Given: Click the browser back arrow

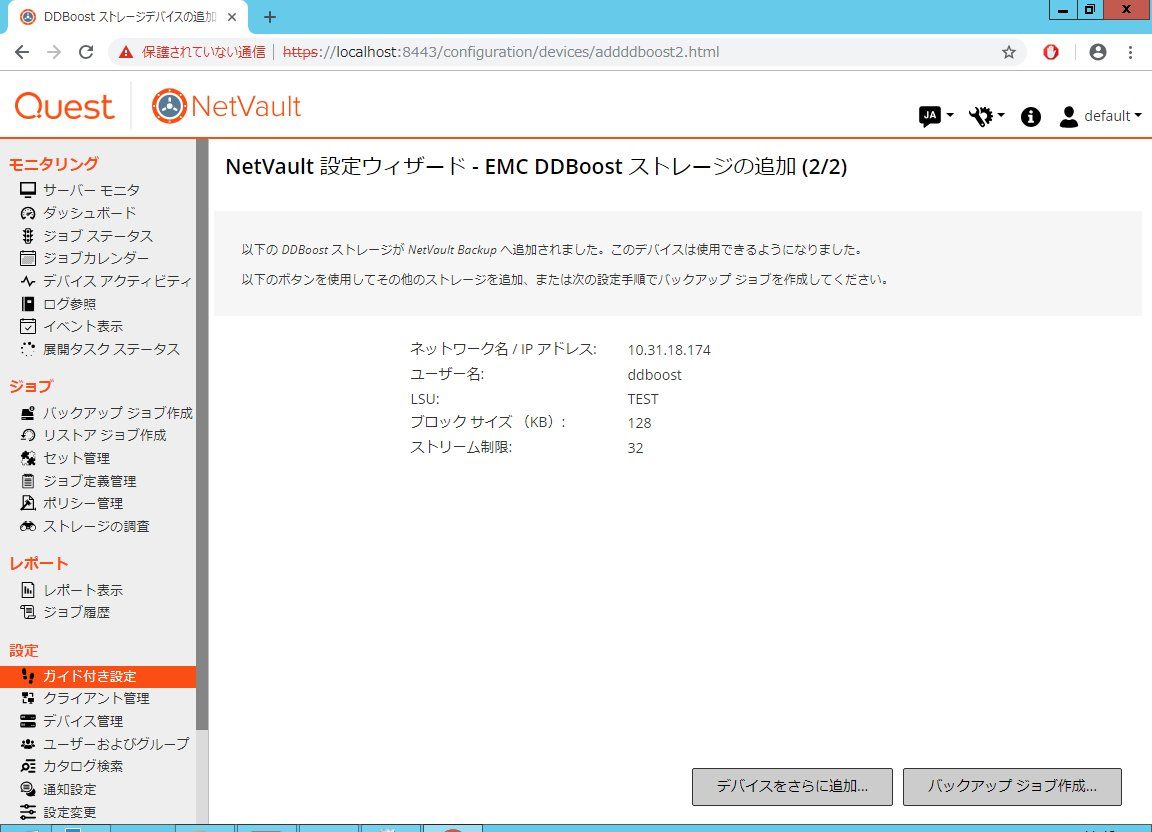Looking at the screenshot, I should (x=22, y=52).
